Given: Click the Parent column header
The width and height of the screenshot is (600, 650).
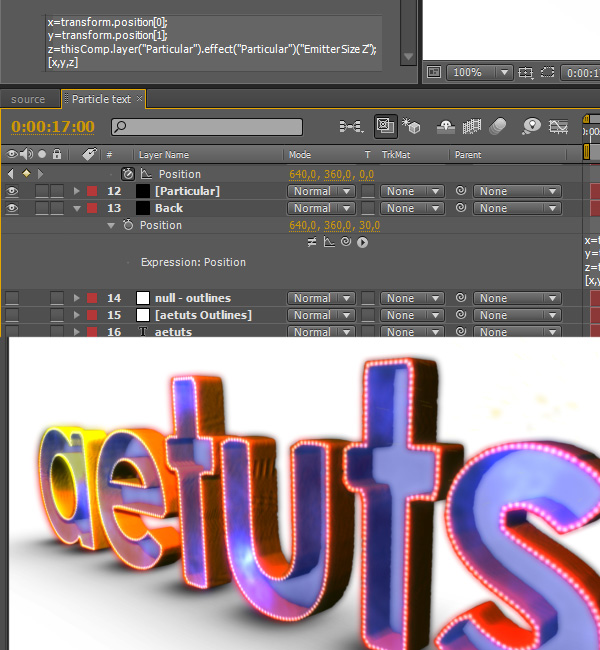Looking at the screenshot, I should [x=468, y=155].
